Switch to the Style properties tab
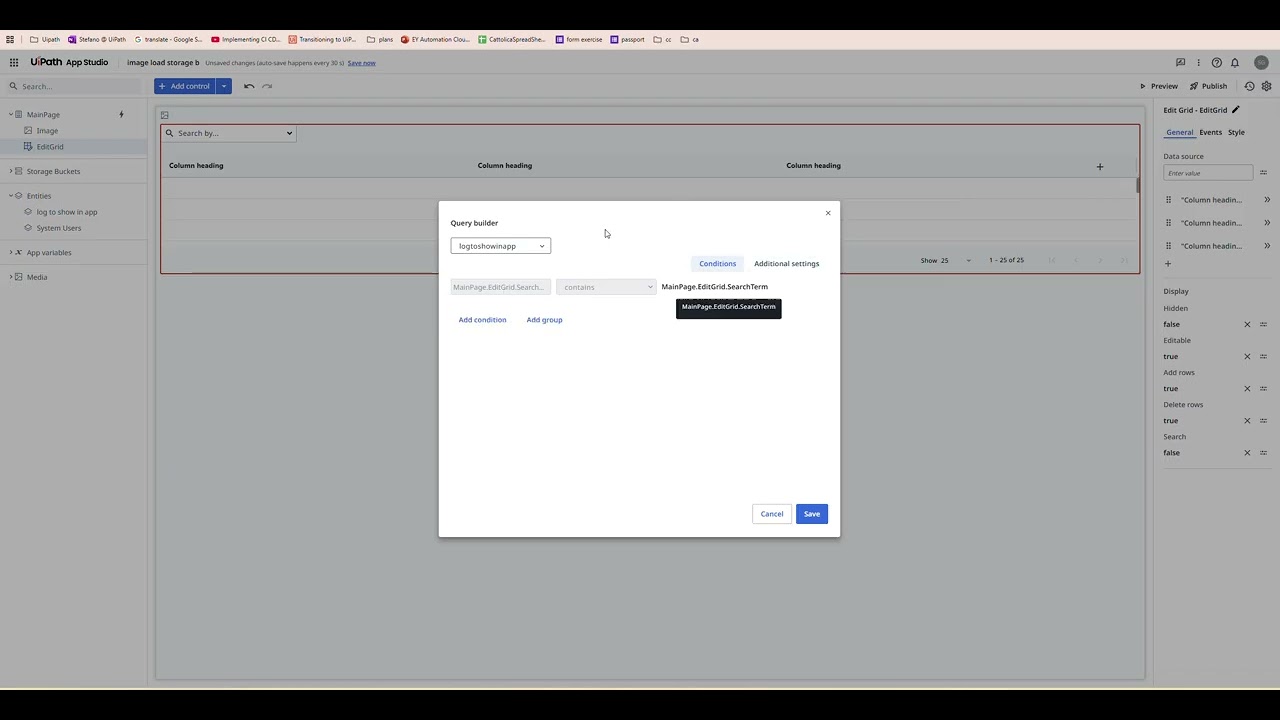Image resolution: width=1280 pixels, height=720 pixels. 1236,132
